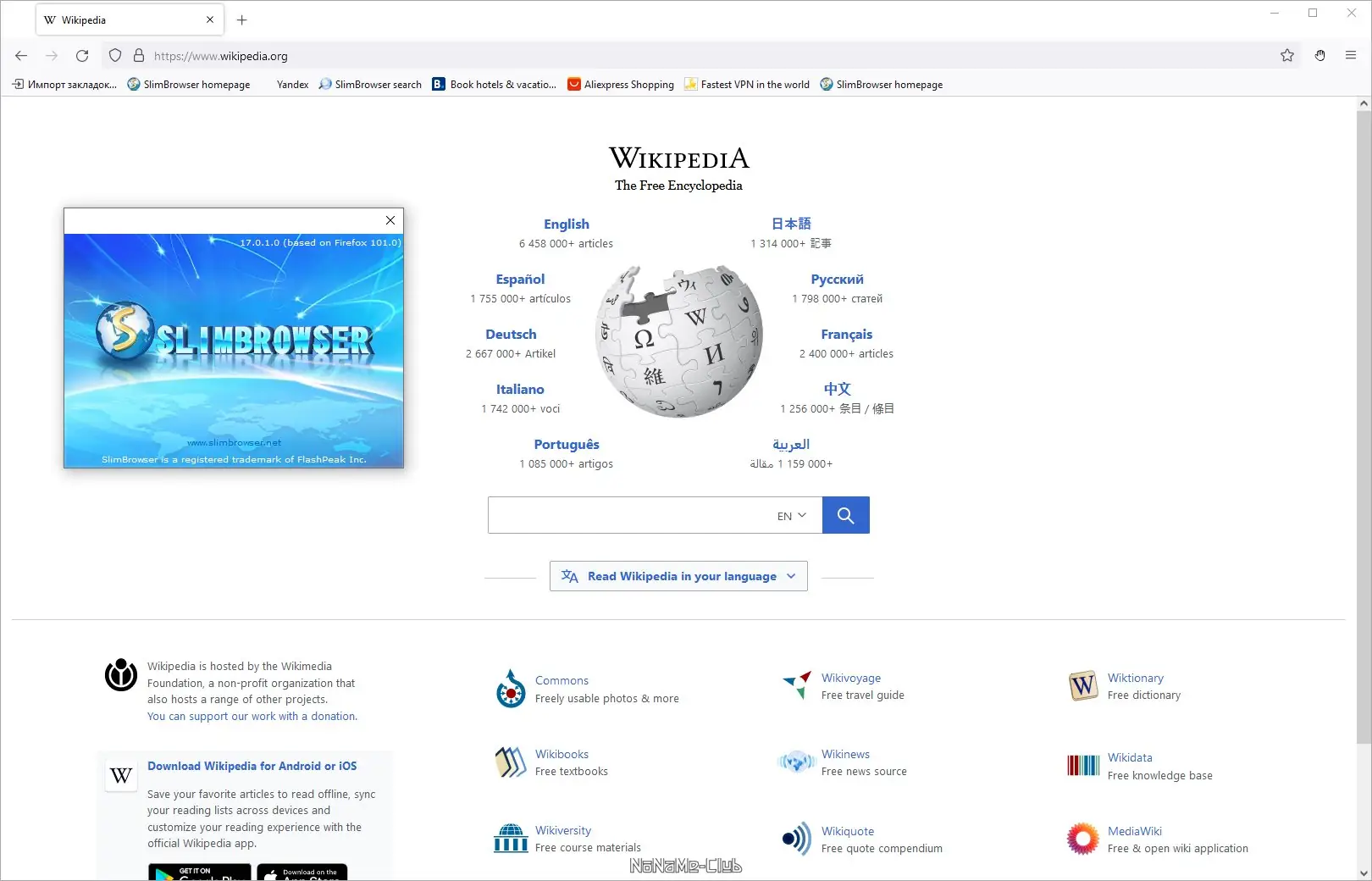Click the forward navigation arrow

52,56
